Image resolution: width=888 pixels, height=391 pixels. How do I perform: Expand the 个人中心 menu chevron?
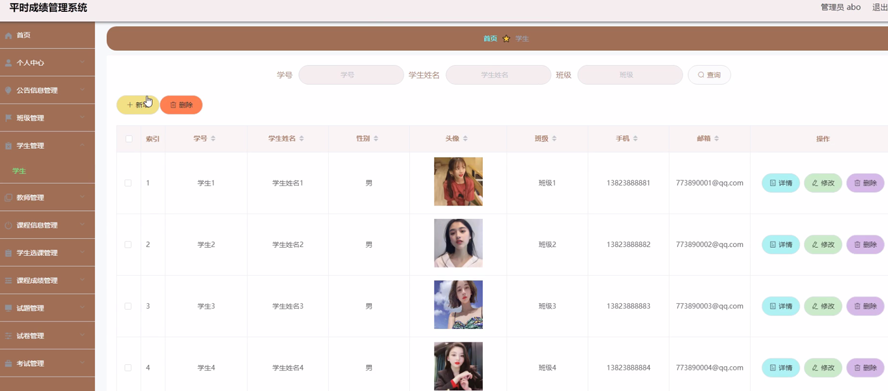point(82,62)
